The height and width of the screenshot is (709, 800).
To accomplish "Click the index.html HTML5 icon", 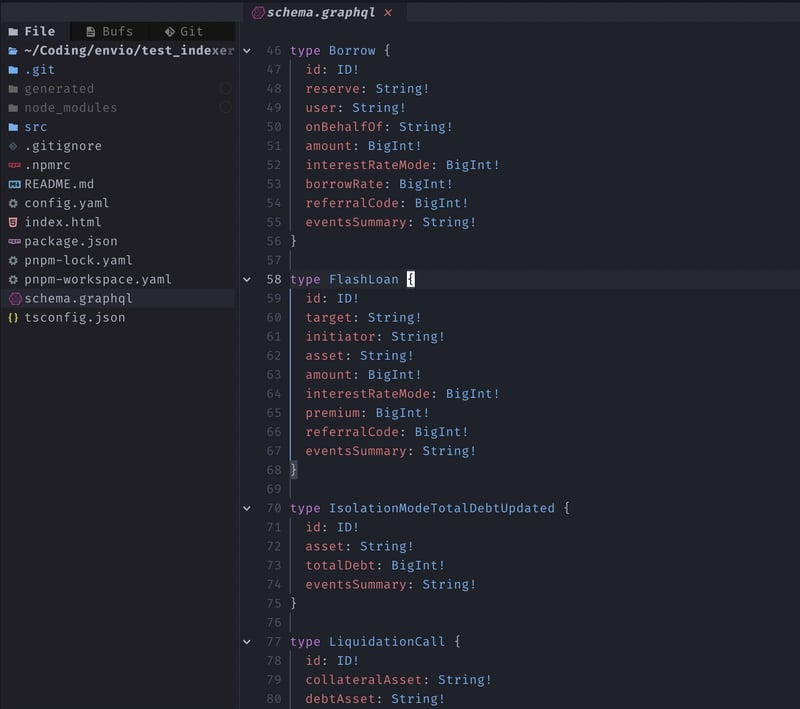I will [13, 222].
